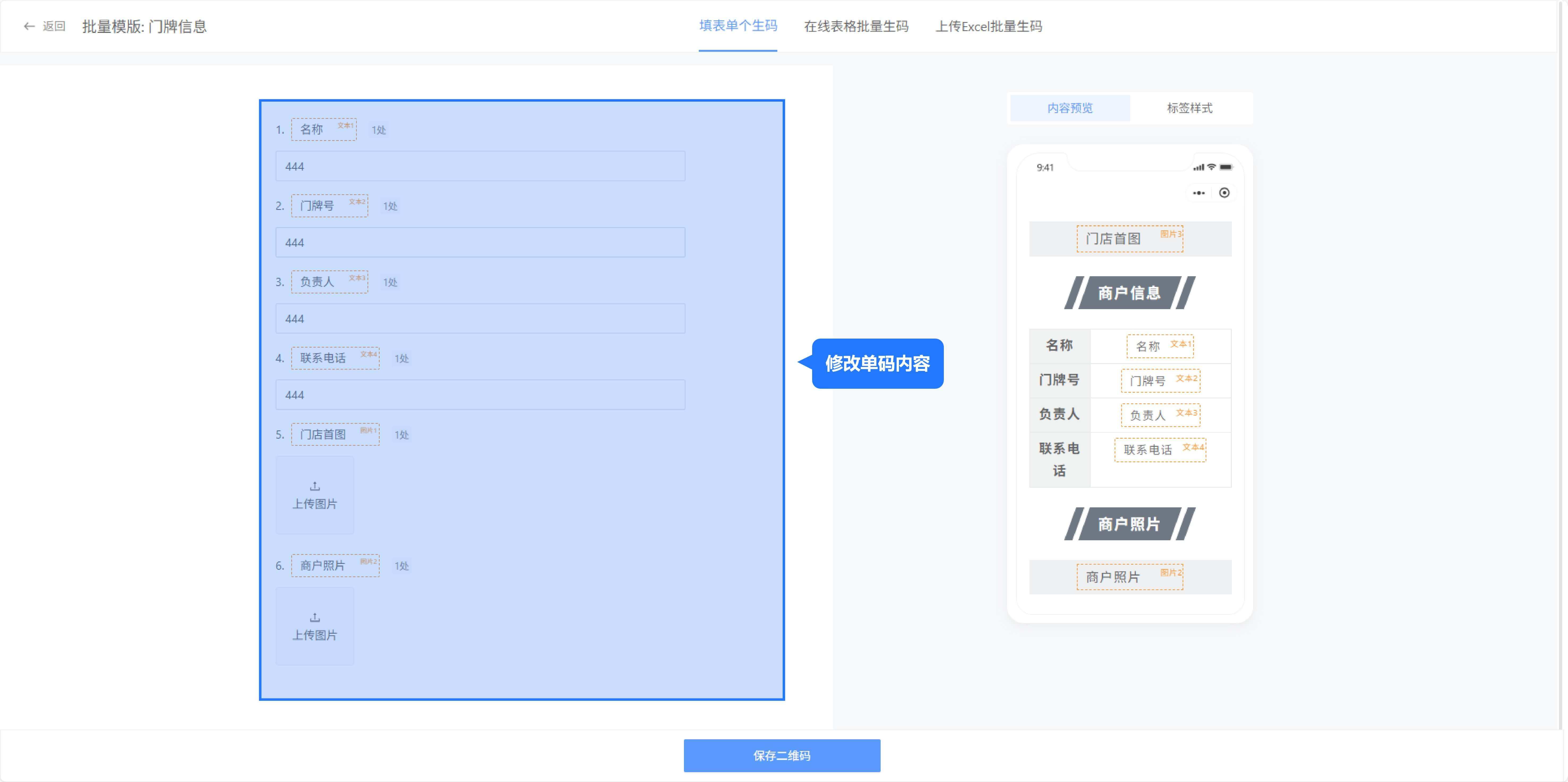
Task: Focus the 负责人 input field
Action: point(480,318)
